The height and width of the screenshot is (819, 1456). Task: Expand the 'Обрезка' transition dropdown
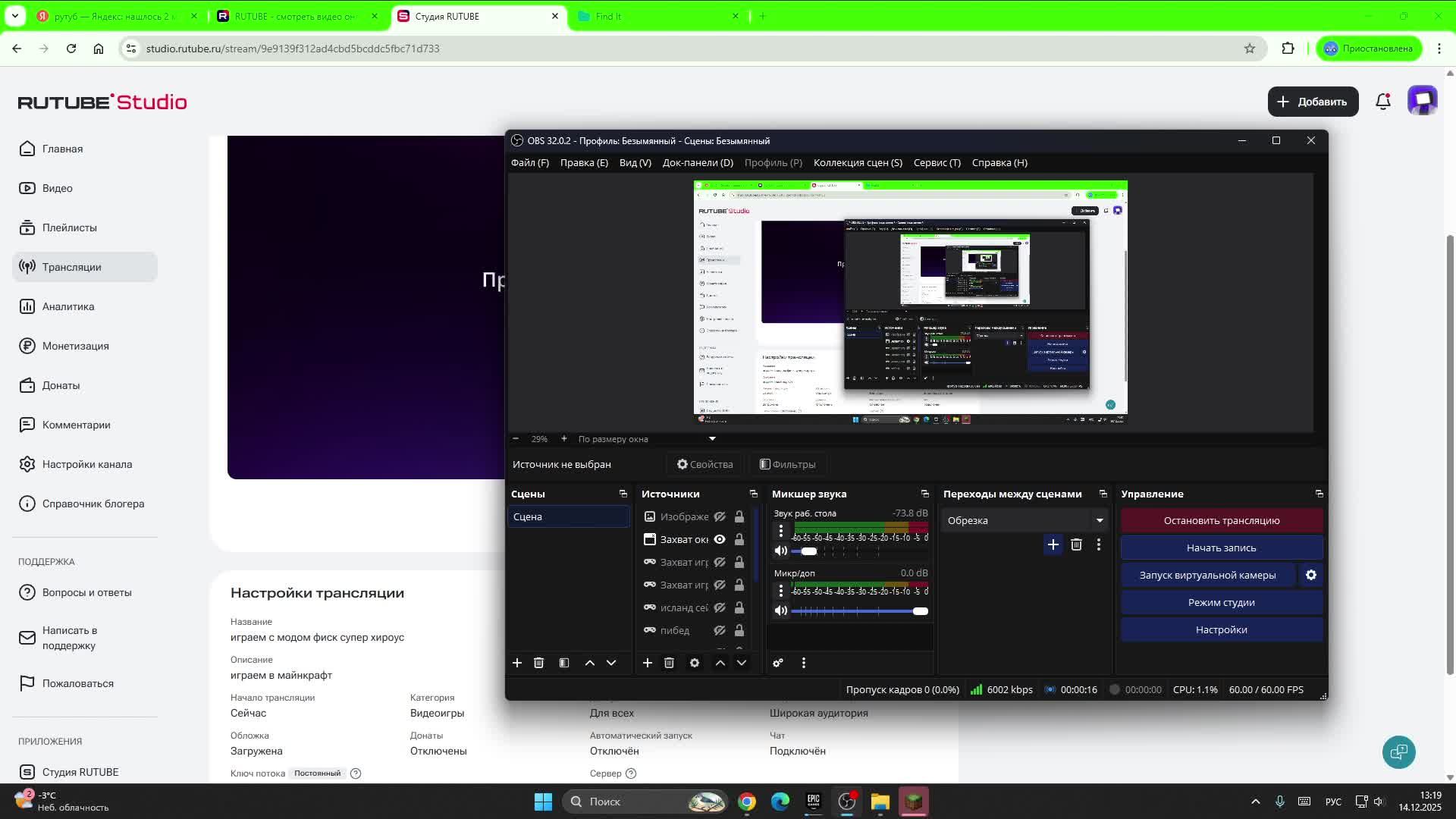pyautogui.click(x=1099, y=520)
